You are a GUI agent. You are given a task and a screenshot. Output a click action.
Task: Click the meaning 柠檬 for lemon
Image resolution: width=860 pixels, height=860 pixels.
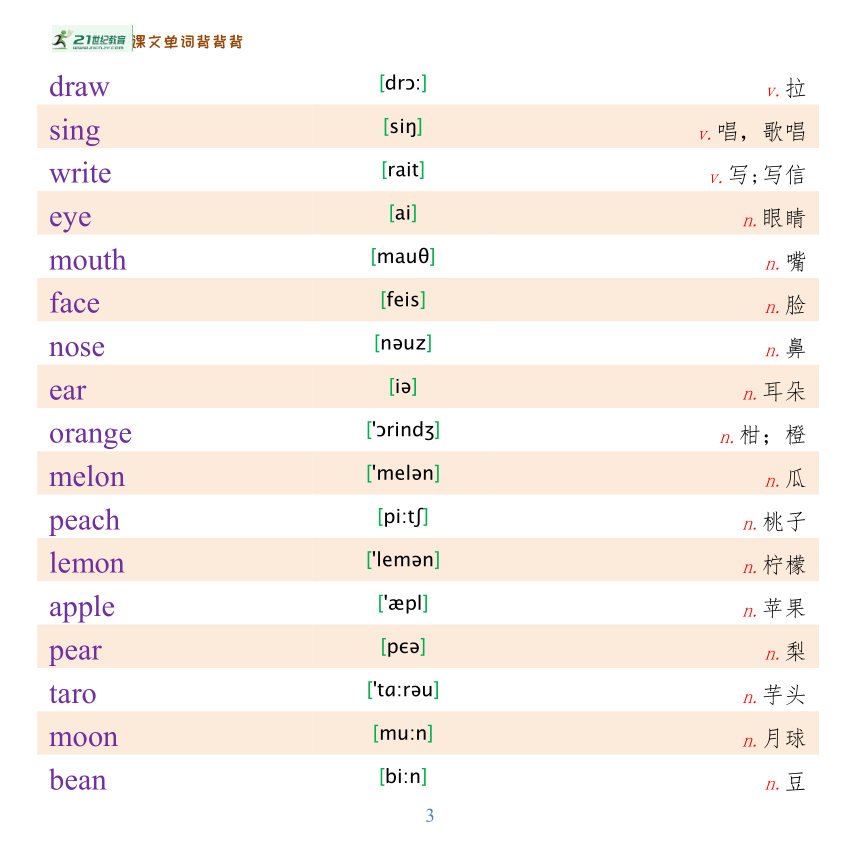click(784, 565)
